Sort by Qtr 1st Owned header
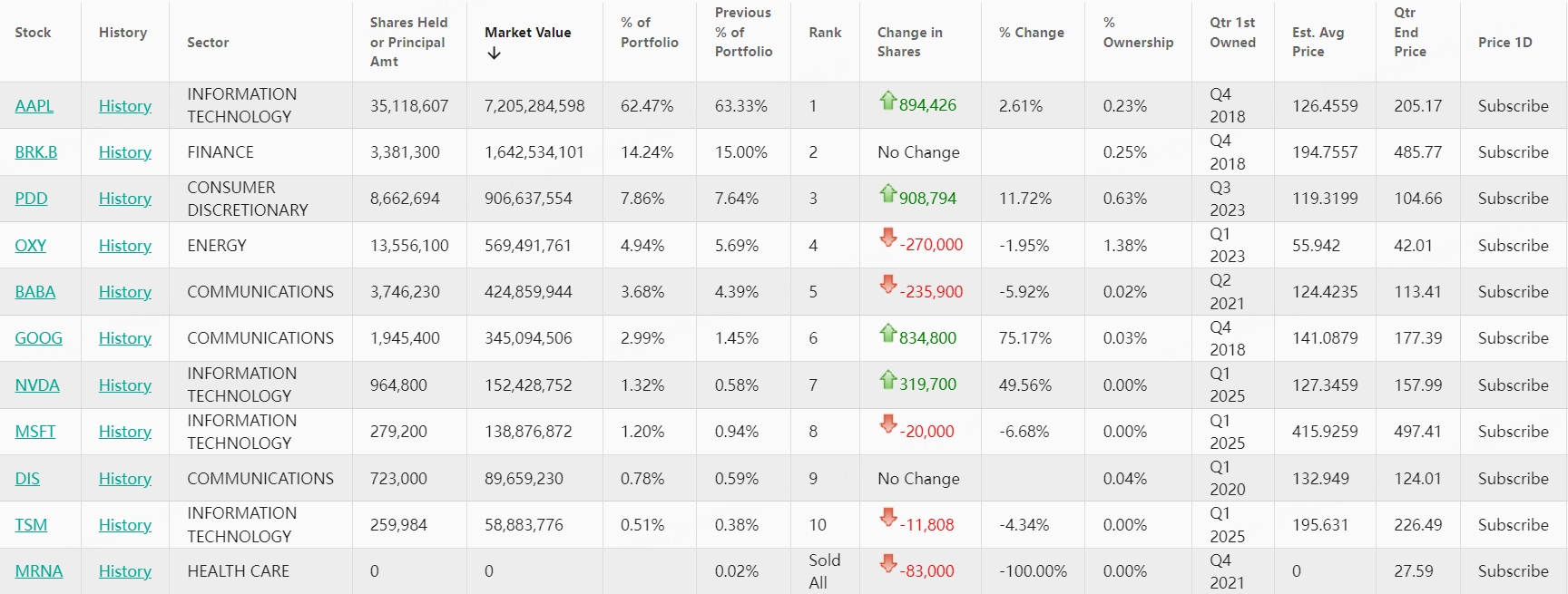 coord(1232,33)
